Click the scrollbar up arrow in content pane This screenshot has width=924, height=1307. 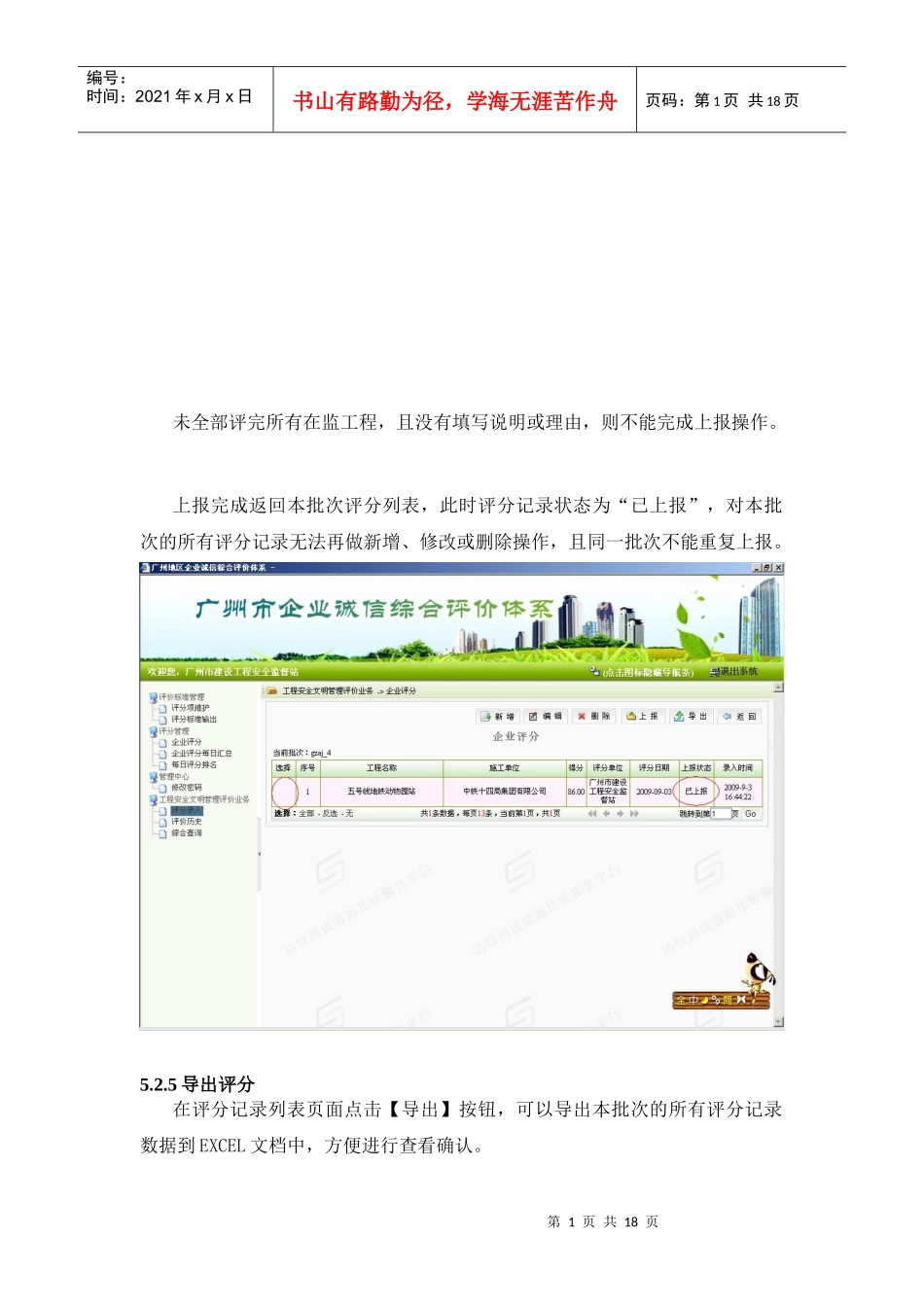(x=778, y=689)
